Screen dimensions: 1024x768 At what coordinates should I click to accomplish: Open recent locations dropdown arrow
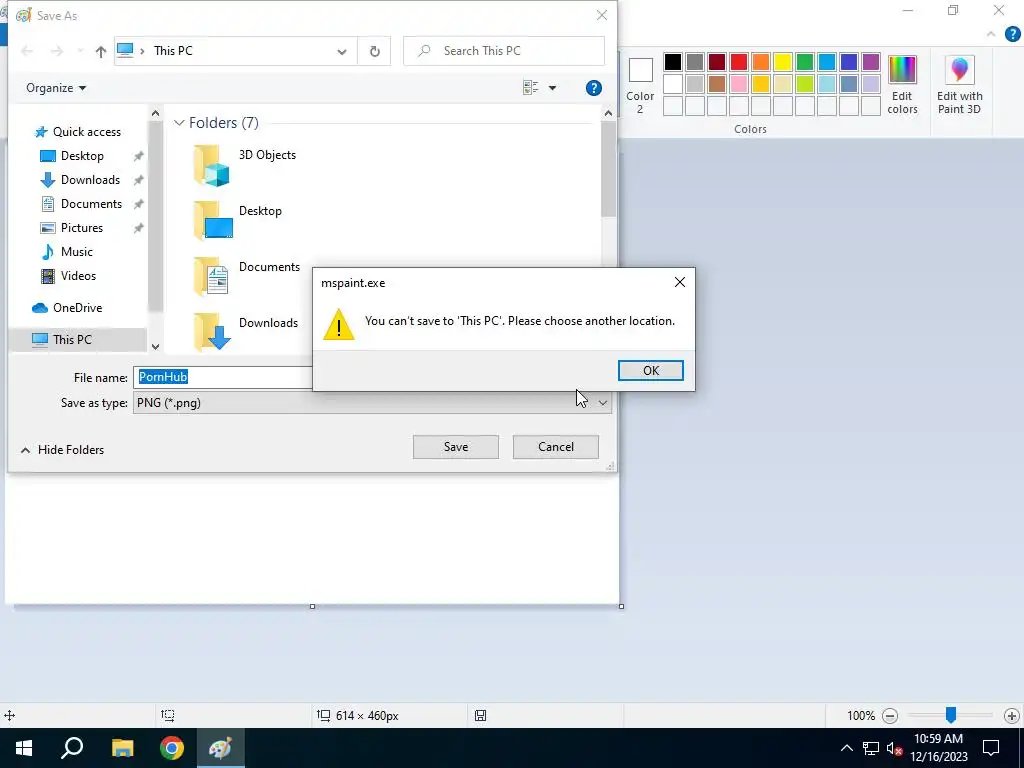pos(80,51)
